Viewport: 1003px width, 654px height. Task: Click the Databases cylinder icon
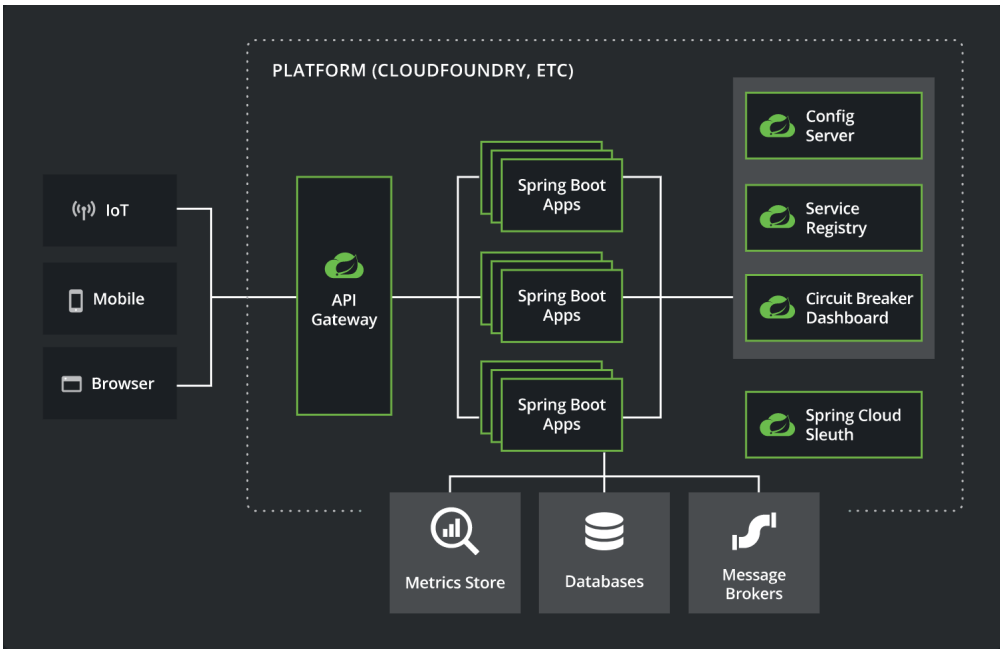604,531
